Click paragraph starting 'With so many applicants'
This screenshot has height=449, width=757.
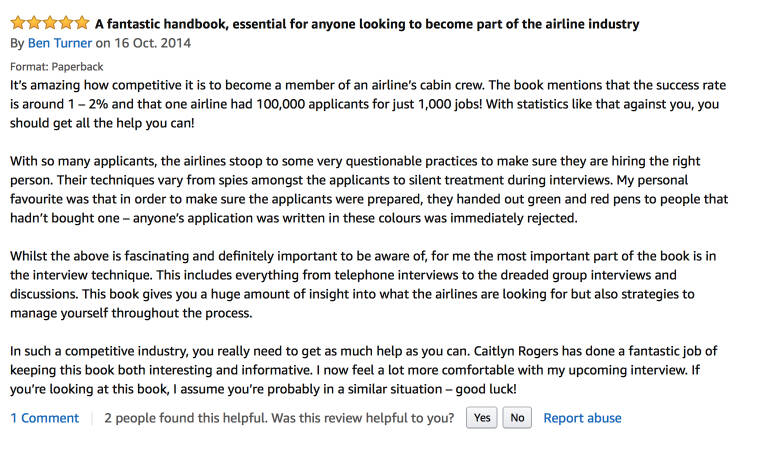369,189
